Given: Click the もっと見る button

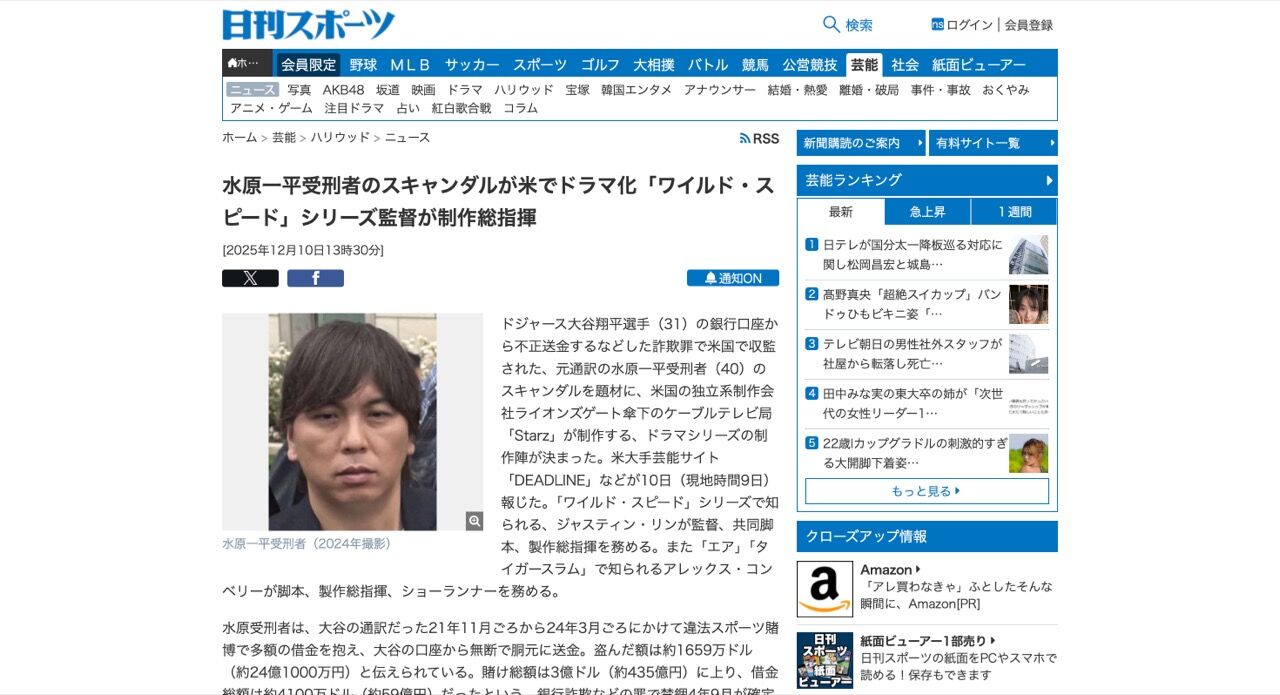Looking at the screenshot, I should point(927,491).
